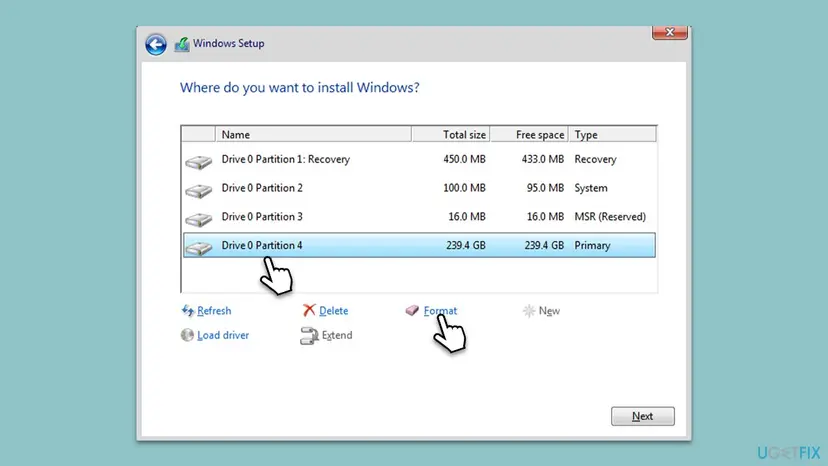Open the Load driver option

click(223, 335)
